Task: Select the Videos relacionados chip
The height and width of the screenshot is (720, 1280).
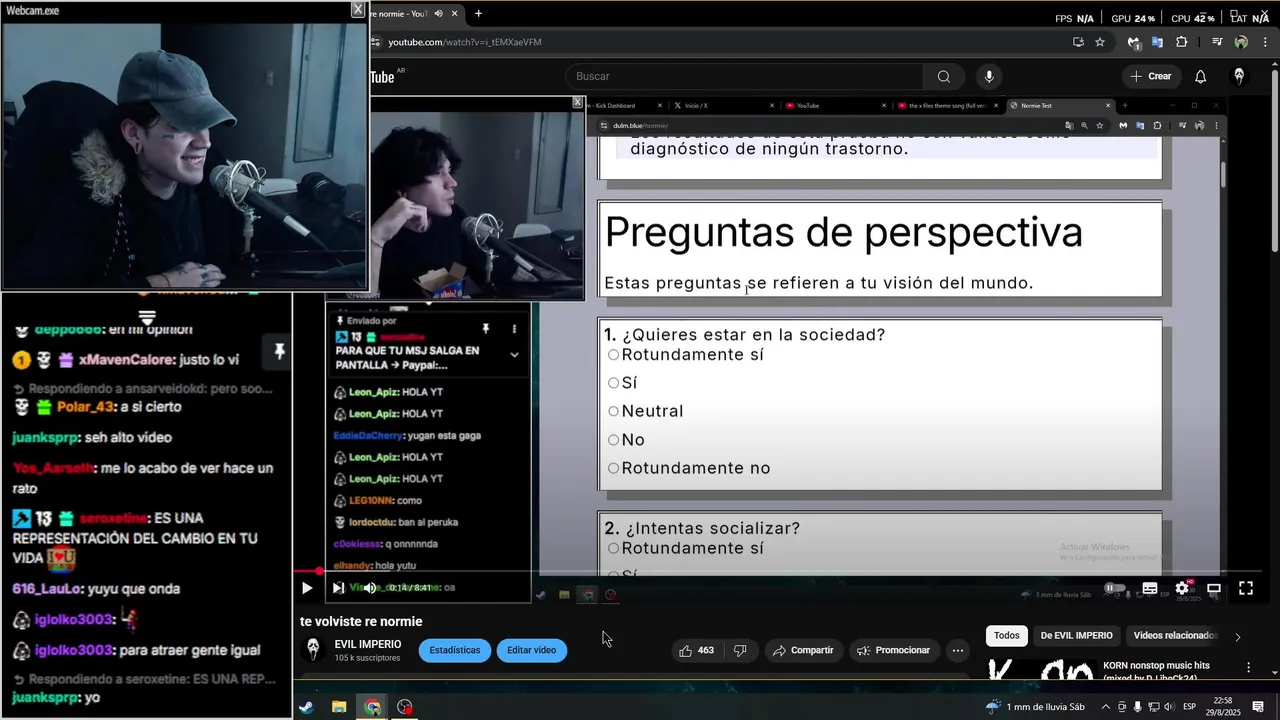Action: [x=1175, y=635]
